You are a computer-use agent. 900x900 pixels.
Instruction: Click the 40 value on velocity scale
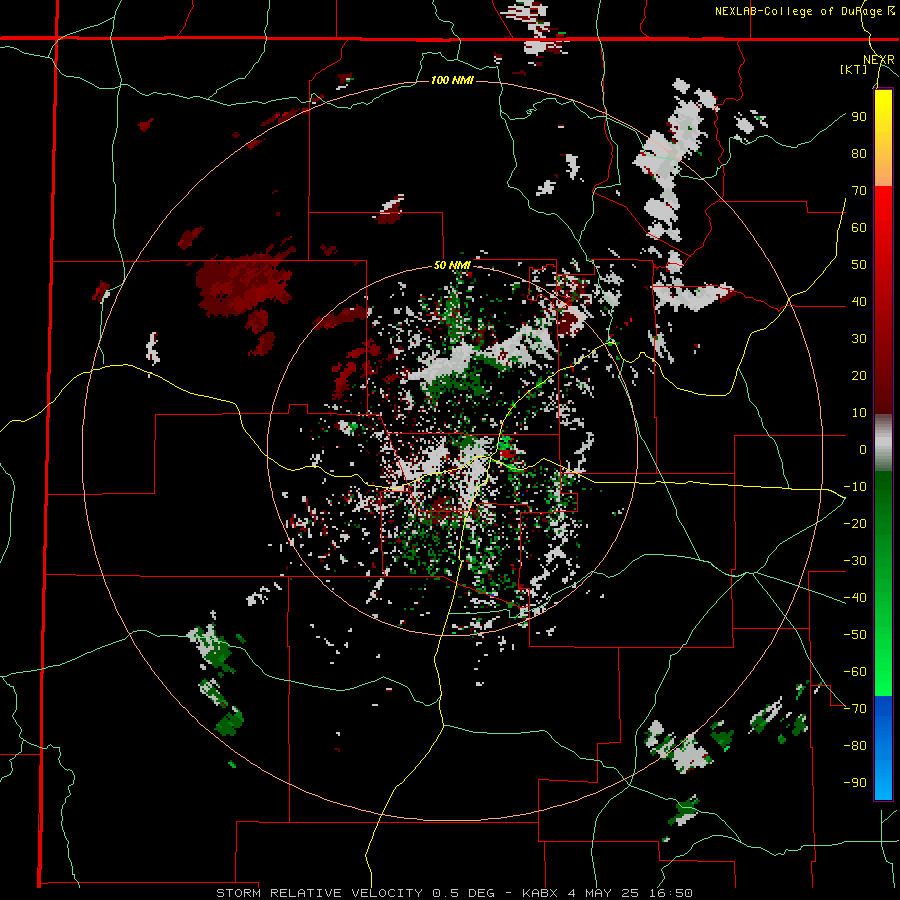[859, 302]
